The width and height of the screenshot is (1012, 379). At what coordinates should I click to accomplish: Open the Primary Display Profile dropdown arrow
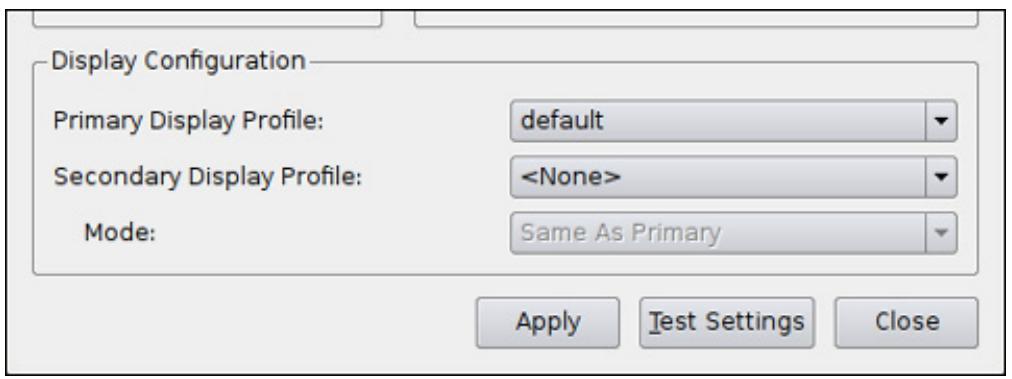pos(941,121)
